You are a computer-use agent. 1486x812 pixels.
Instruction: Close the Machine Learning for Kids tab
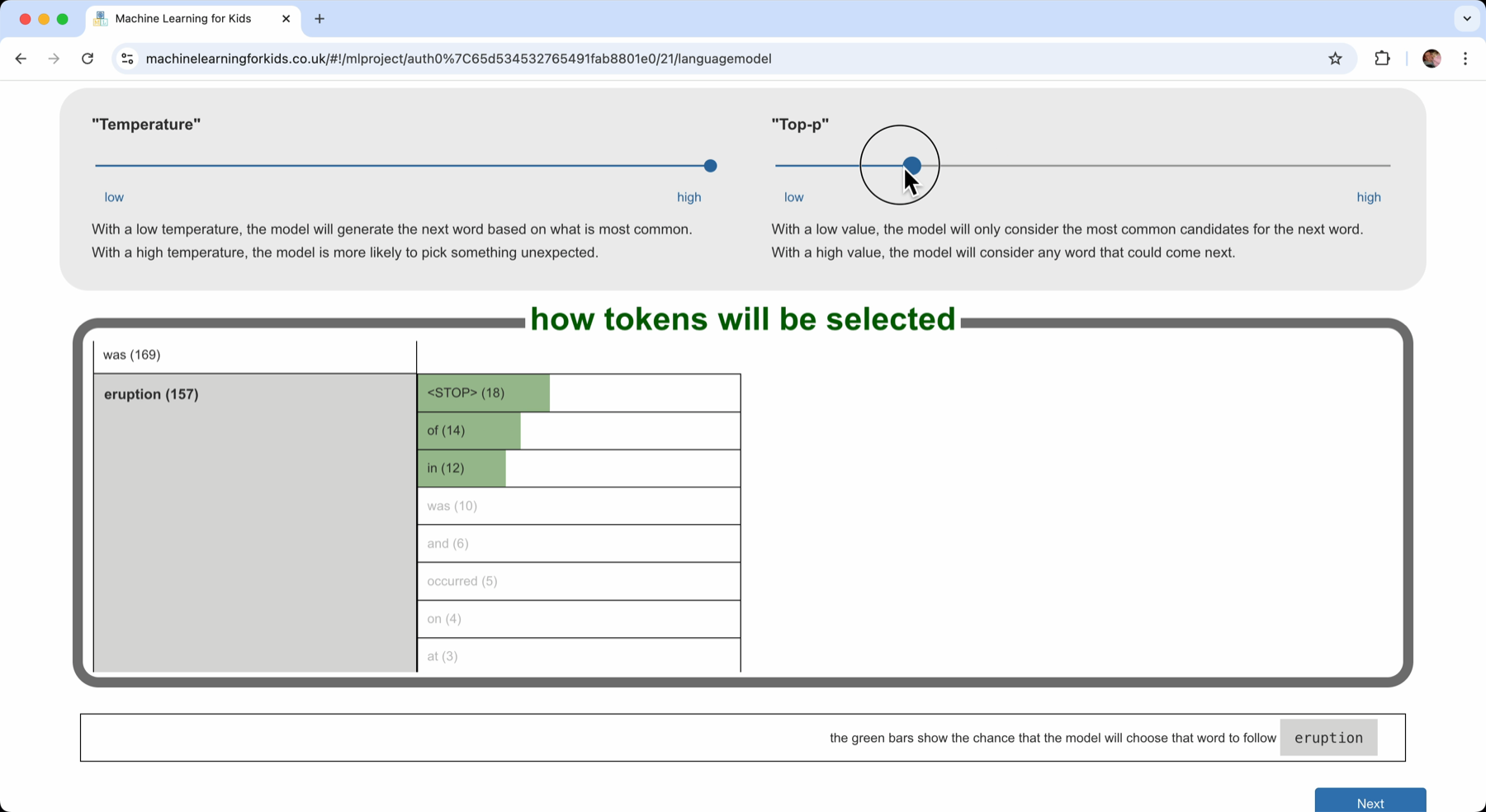[286, 19]
